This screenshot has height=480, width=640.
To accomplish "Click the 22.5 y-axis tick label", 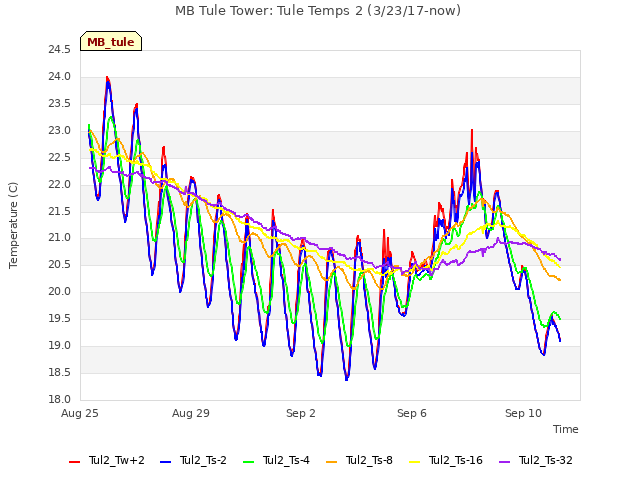I will (x=60, y=158).
